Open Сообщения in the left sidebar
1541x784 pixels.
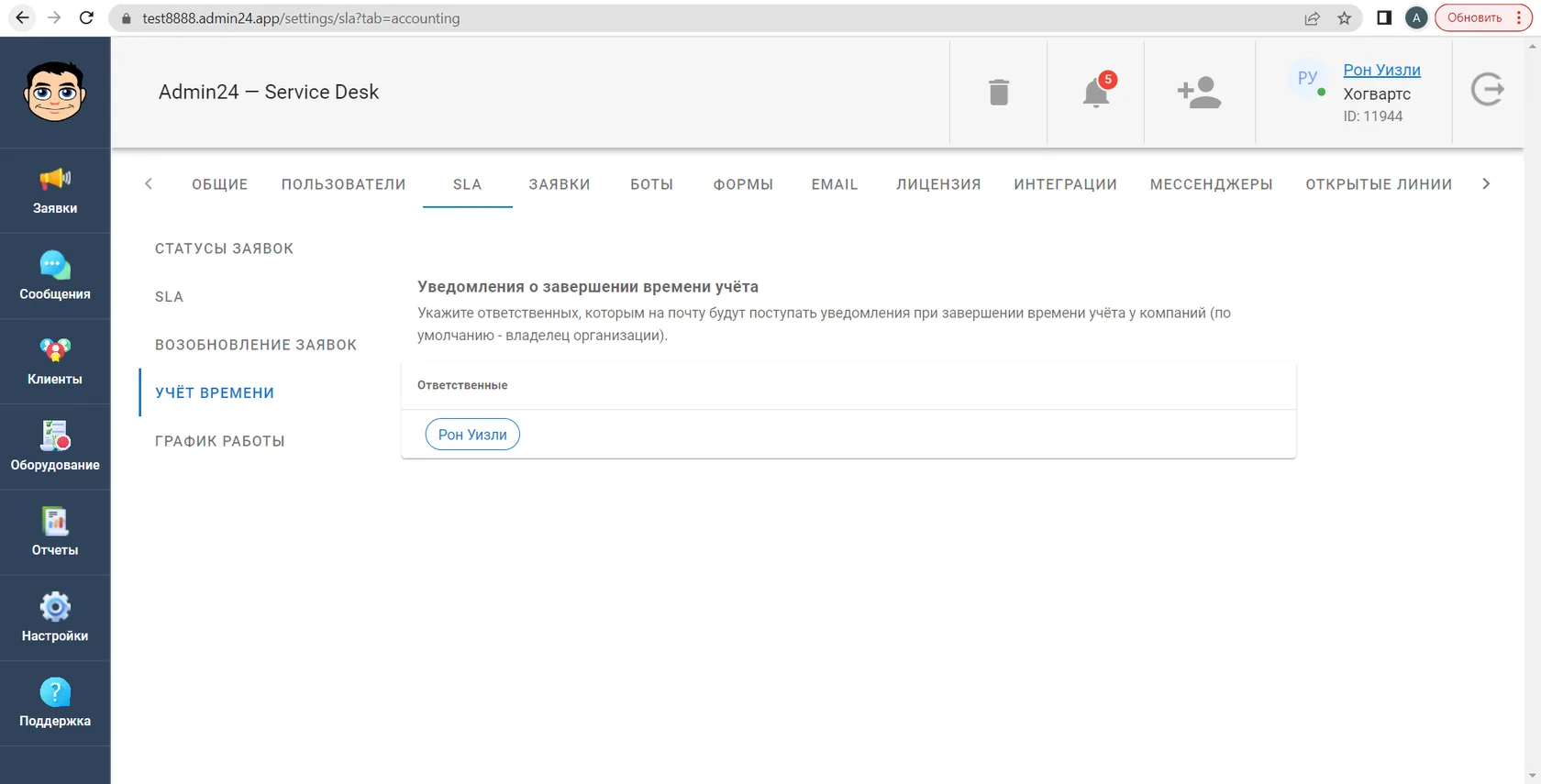pyautogui.click(x=55, y=276)
